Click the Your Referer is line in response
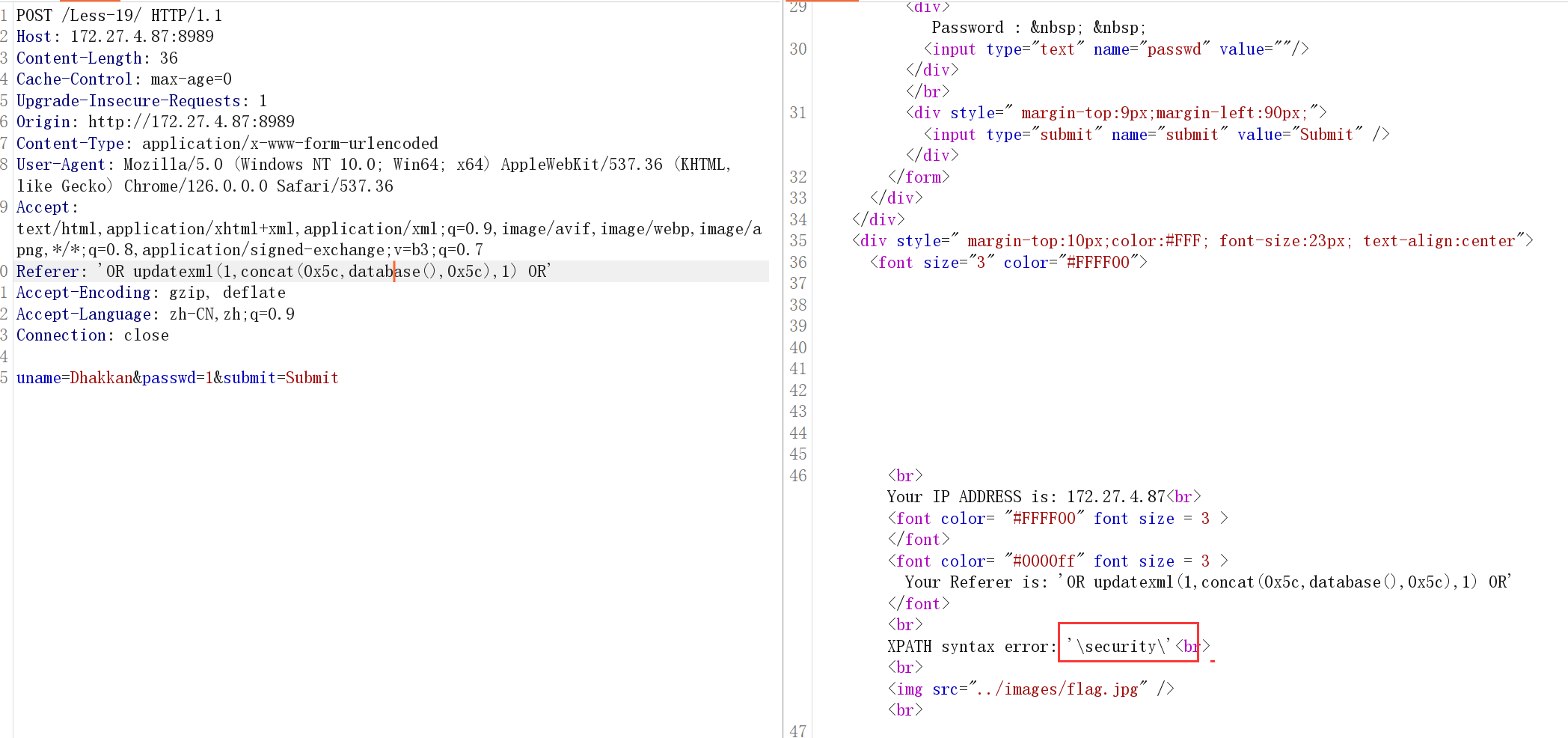The height and width of the screenshot is (738, 1568). tap(1209, 582)
